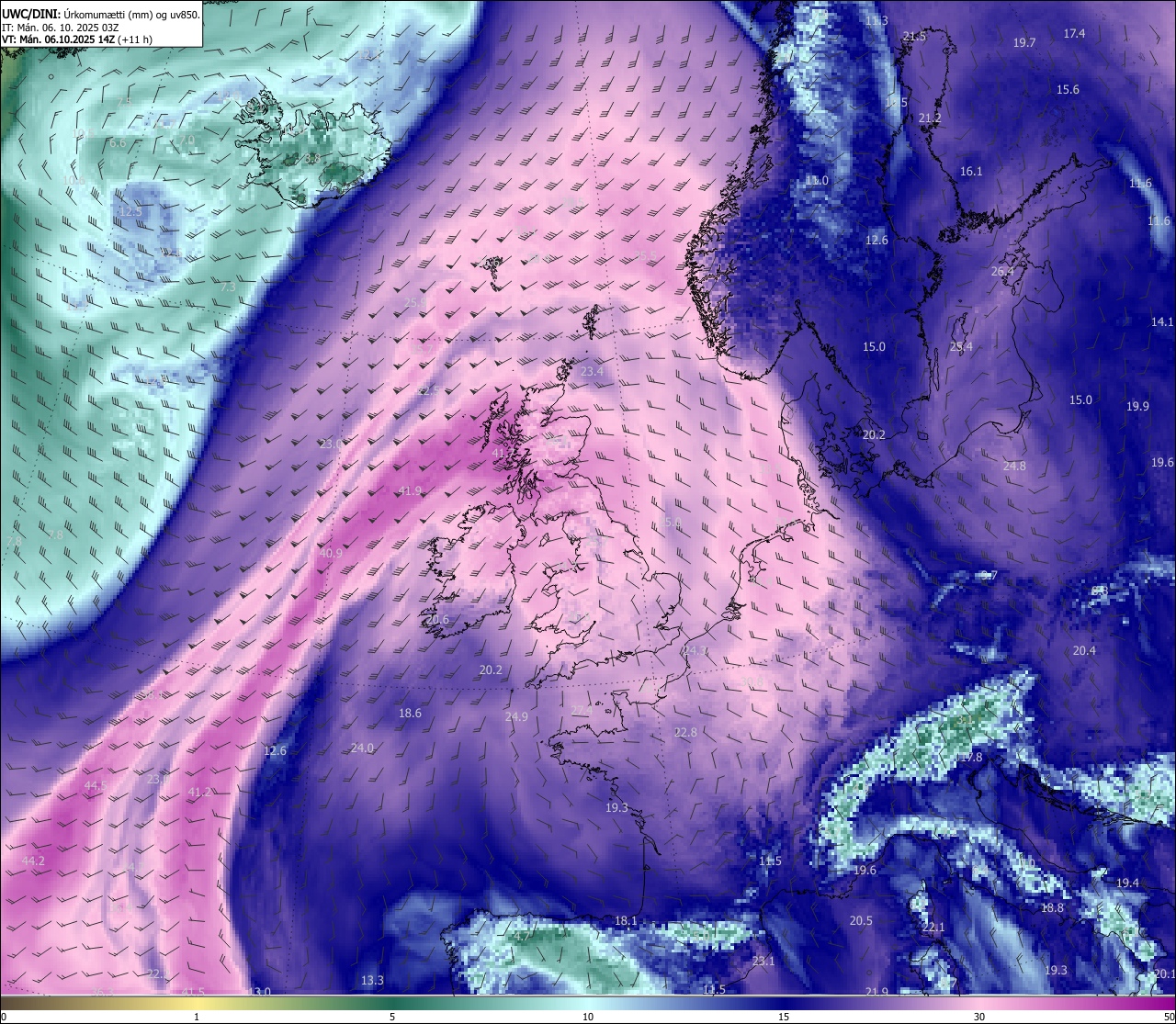Click the 40.9 map value

331,554
